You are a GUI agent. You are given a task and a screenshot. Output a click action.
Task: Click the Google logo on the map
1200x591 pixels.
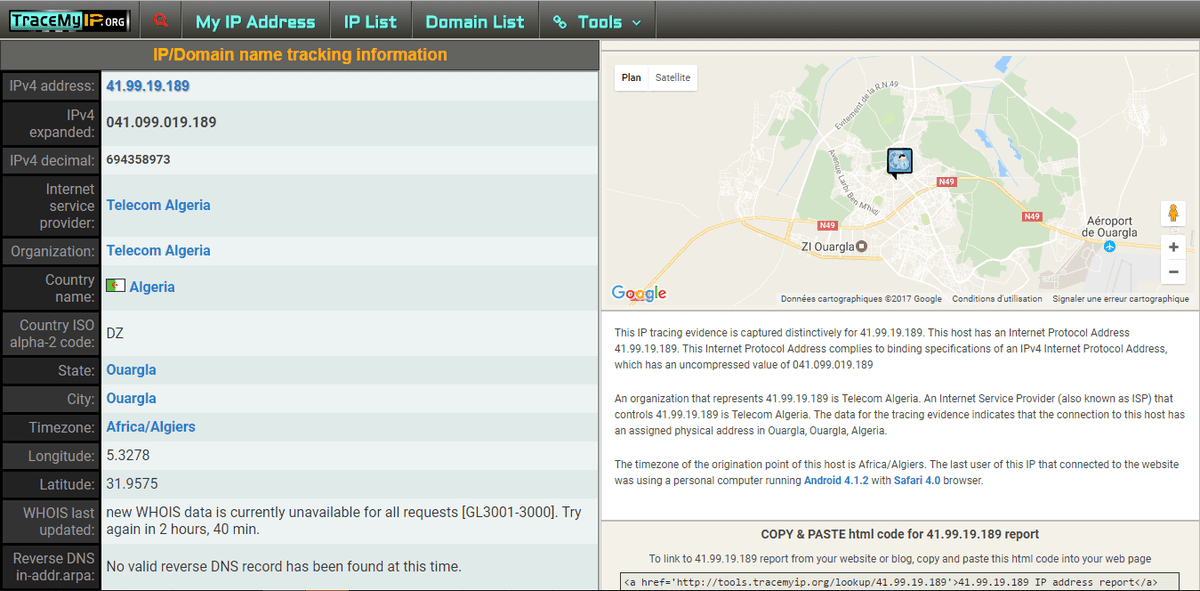pyautogui.click(x=639, y=293)
